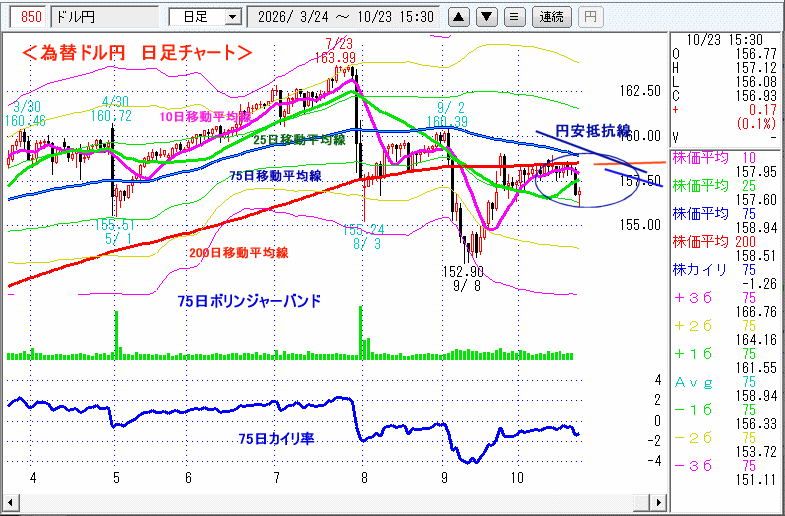
Task: Click the 9/2 160.39 label
Action: coord(447,115)
